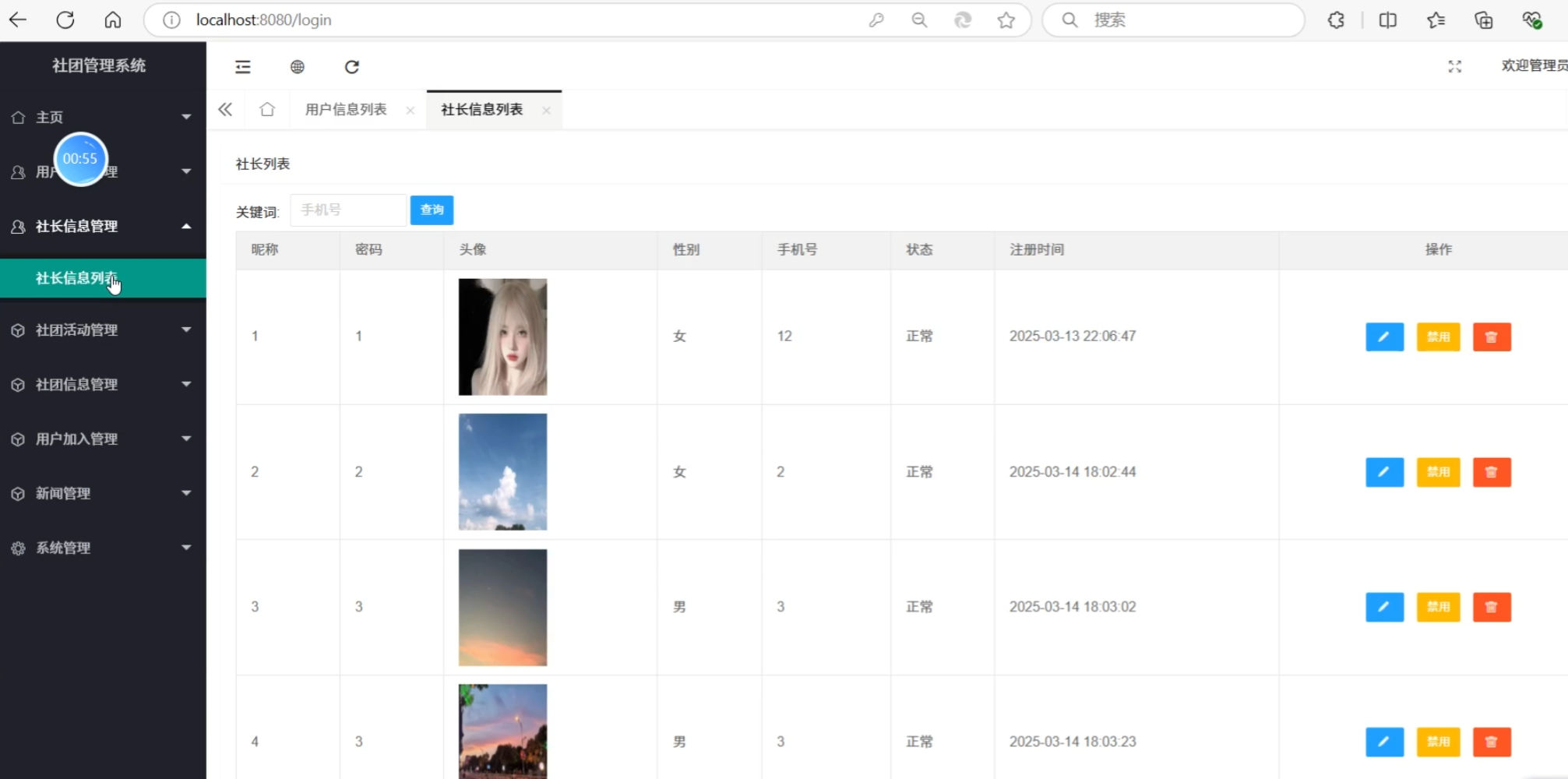Click the red delete trash icon for row 2
The width and height of the screenshot is (1568, 779).
point(1491,472)
